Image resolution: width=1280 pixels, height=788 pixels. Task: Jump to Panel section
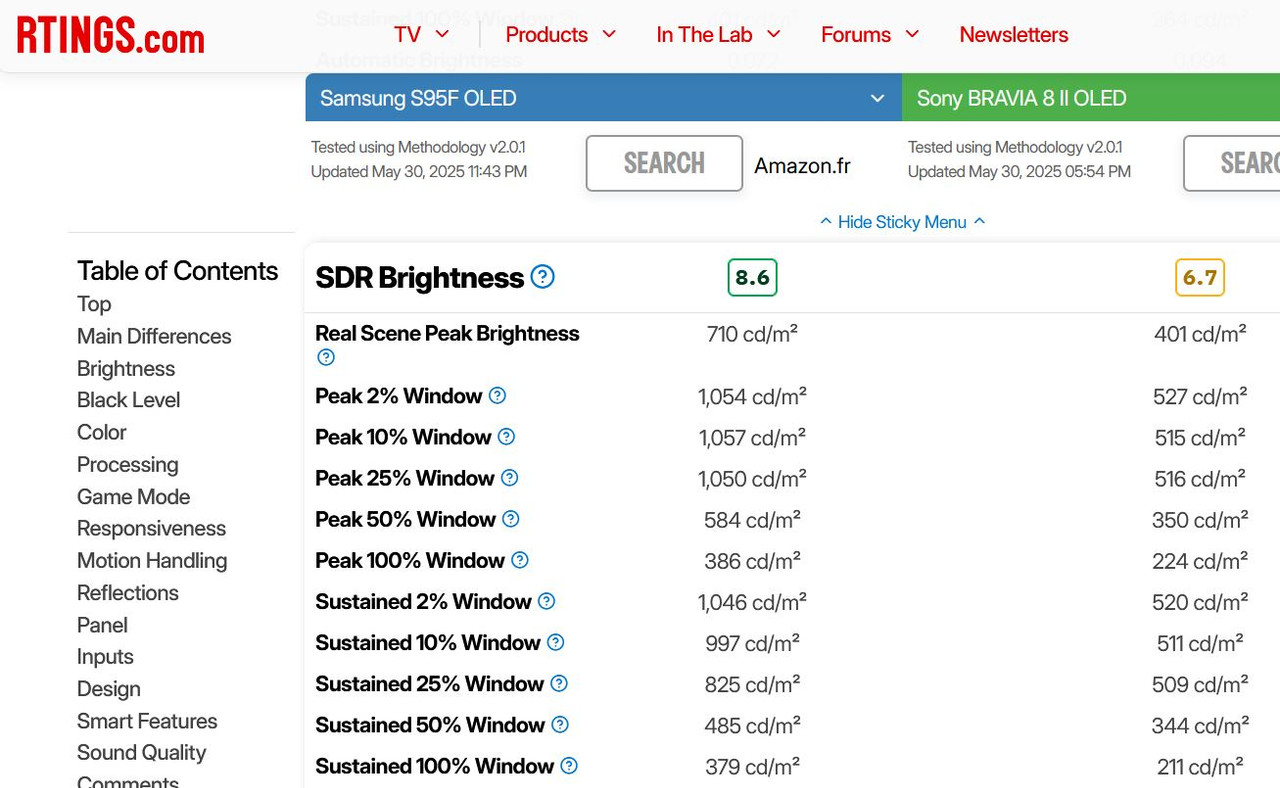102,625
